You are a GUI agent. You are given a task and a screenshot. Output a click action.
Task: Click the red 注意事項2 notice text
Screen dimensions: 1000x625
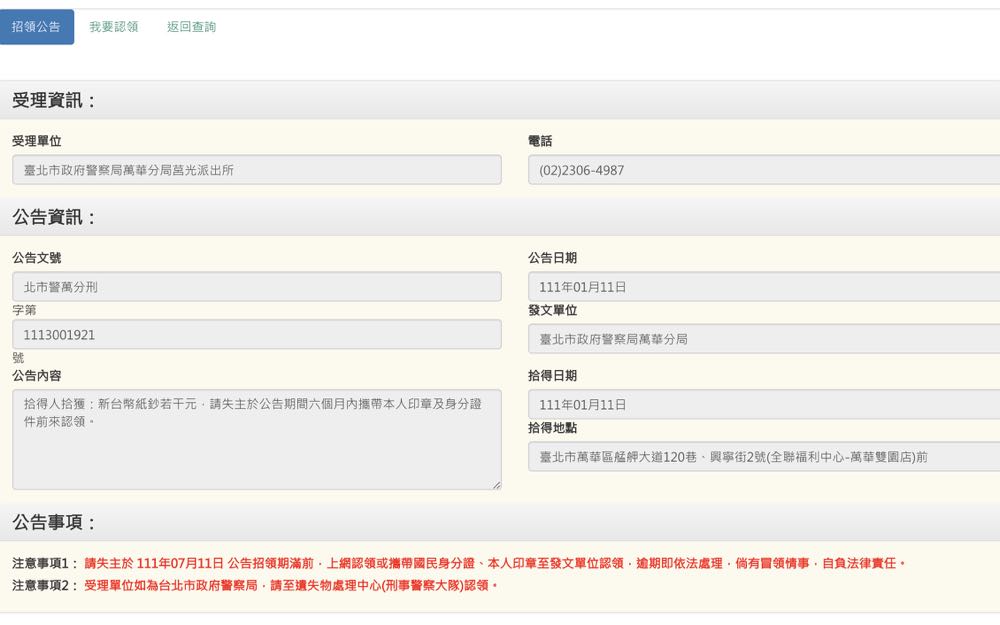click(290, 586)
